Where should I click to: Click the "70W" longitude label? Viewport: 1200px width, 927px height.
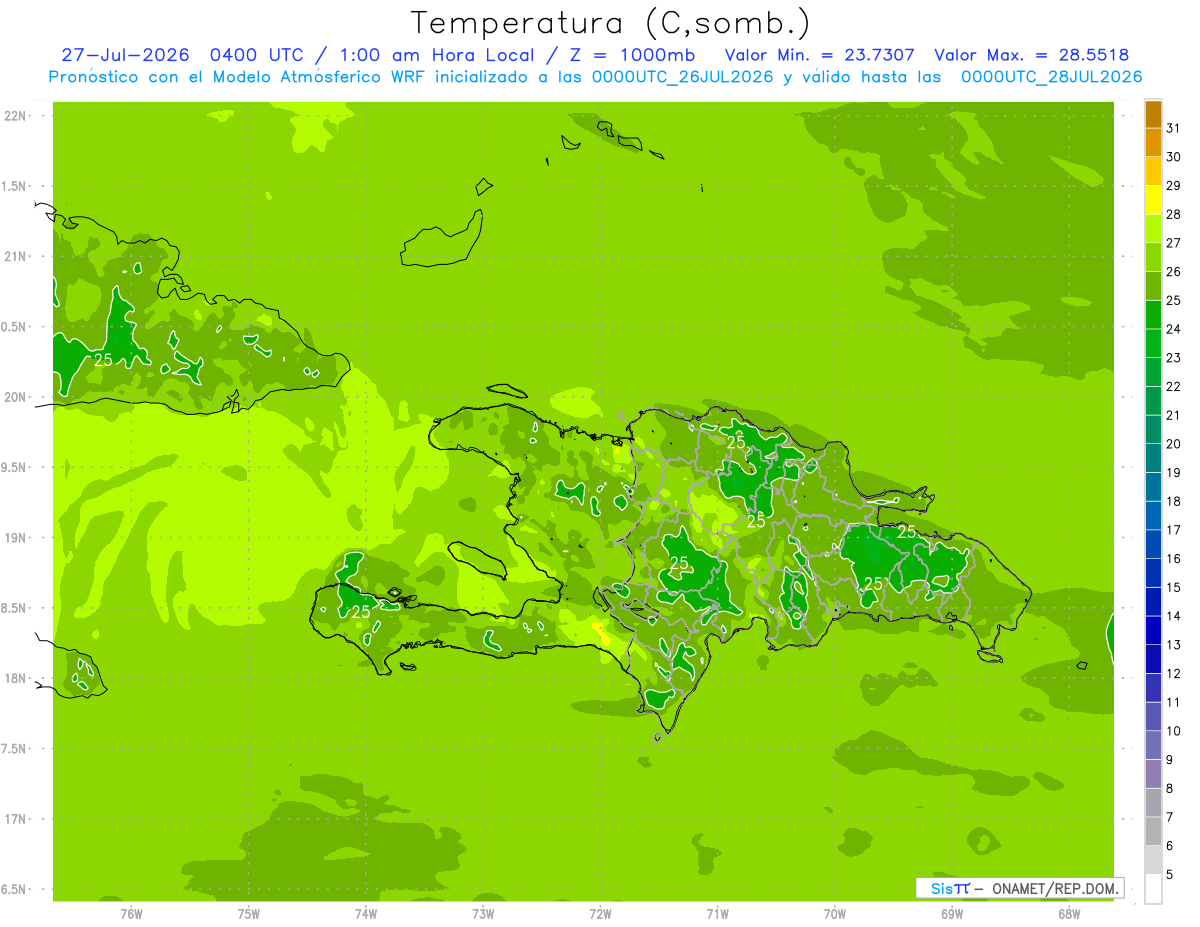835,913
